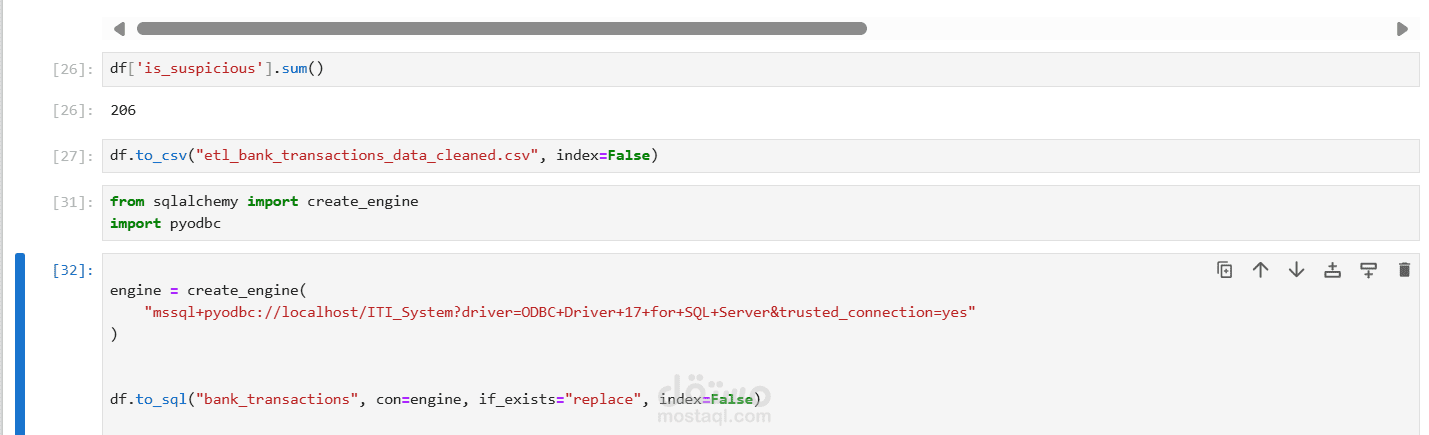Move the selected cell down
This screenshot has width=1429, height=435.
click(1296, 269)
